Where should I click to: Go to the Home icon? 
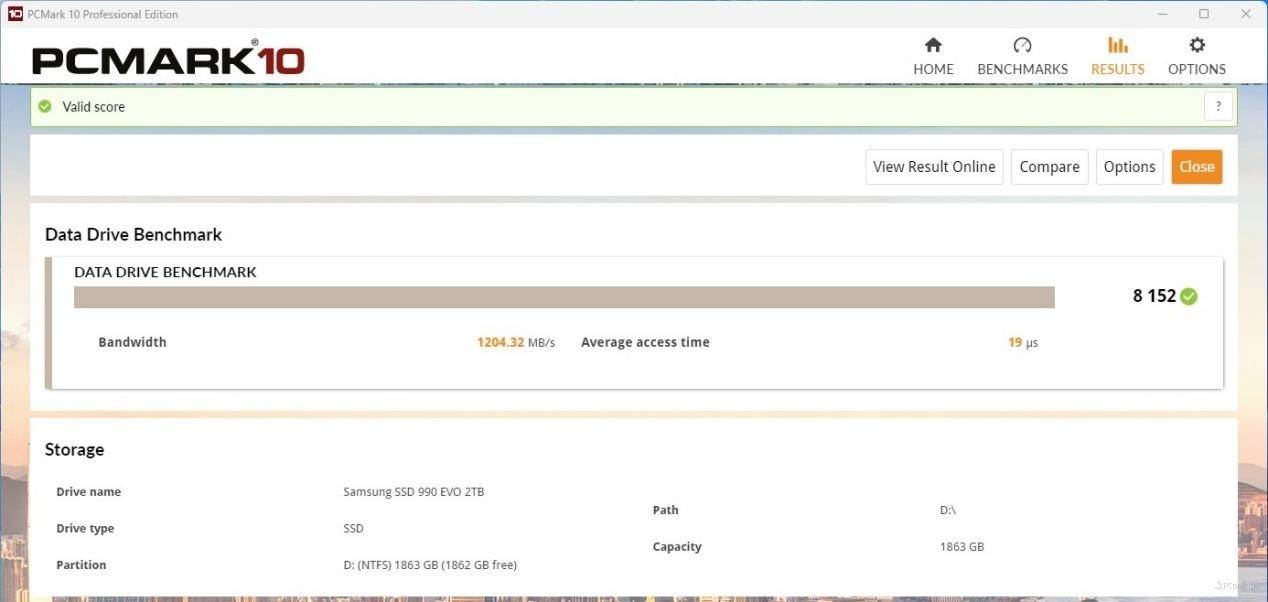933,45
